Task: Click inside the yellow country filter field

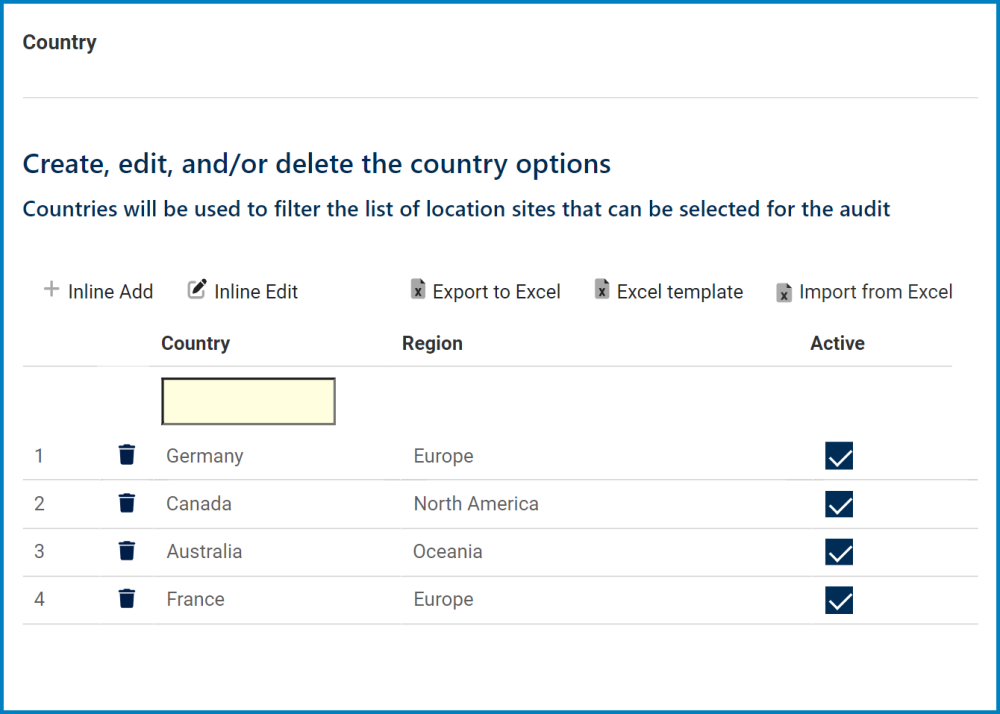Action: click(248, 400)
